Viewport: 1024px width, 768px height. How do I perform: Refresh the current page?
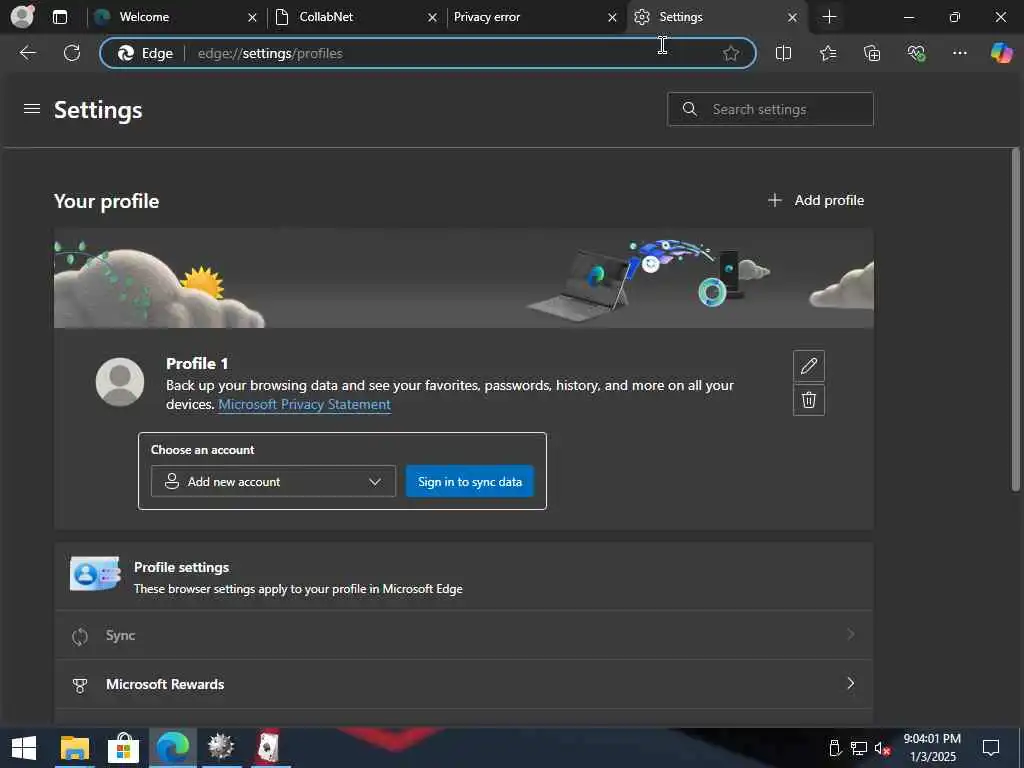pos(72,53)
